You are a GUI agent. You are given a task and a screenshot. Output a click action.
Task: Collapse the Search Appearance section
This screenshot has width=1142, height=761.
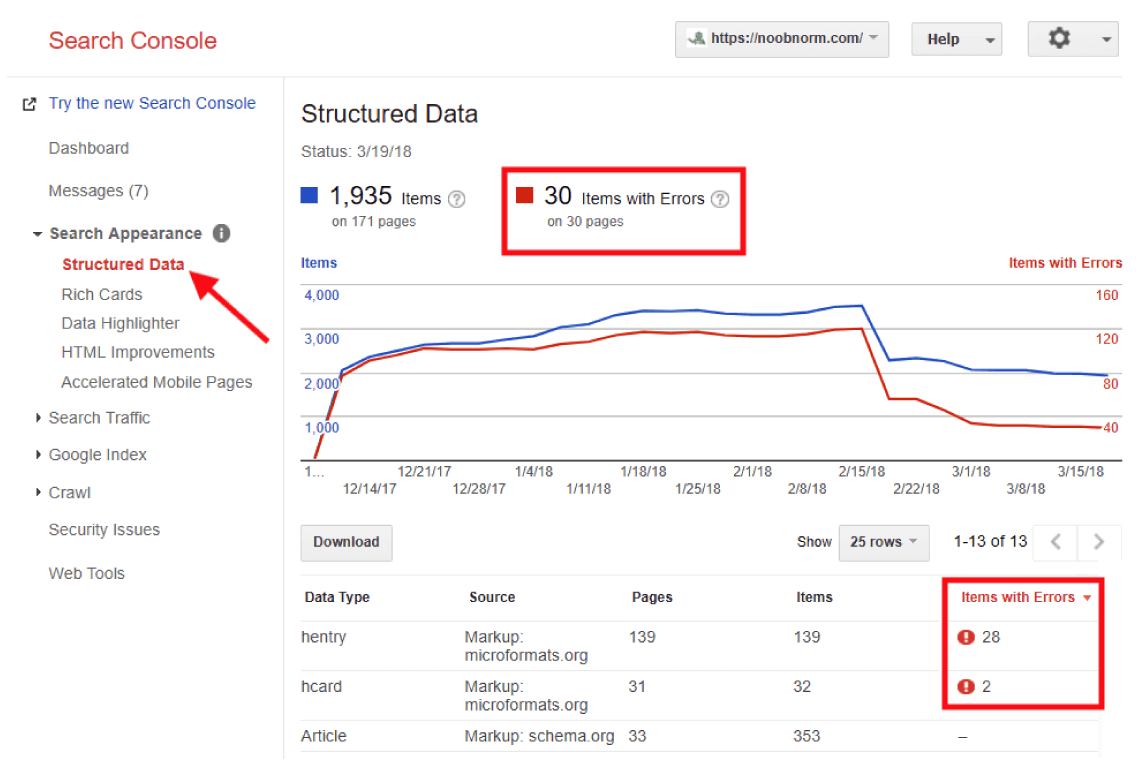coord(37,234)
